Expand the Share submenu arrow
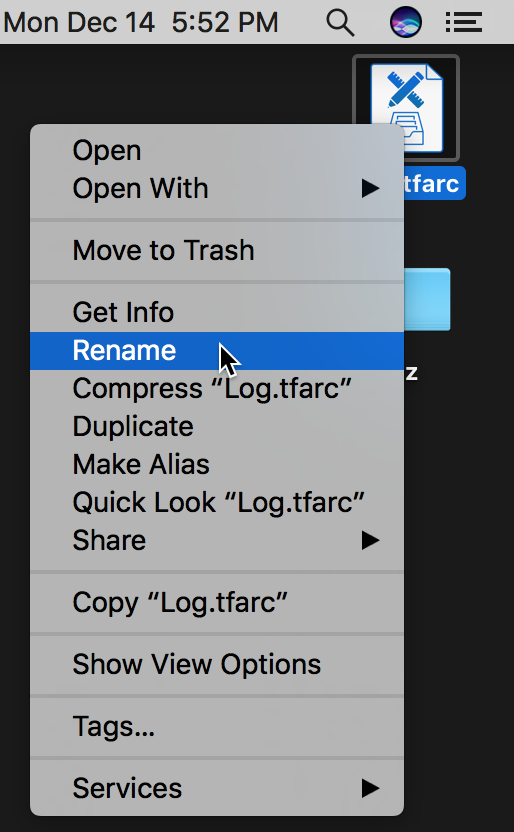 370,541
